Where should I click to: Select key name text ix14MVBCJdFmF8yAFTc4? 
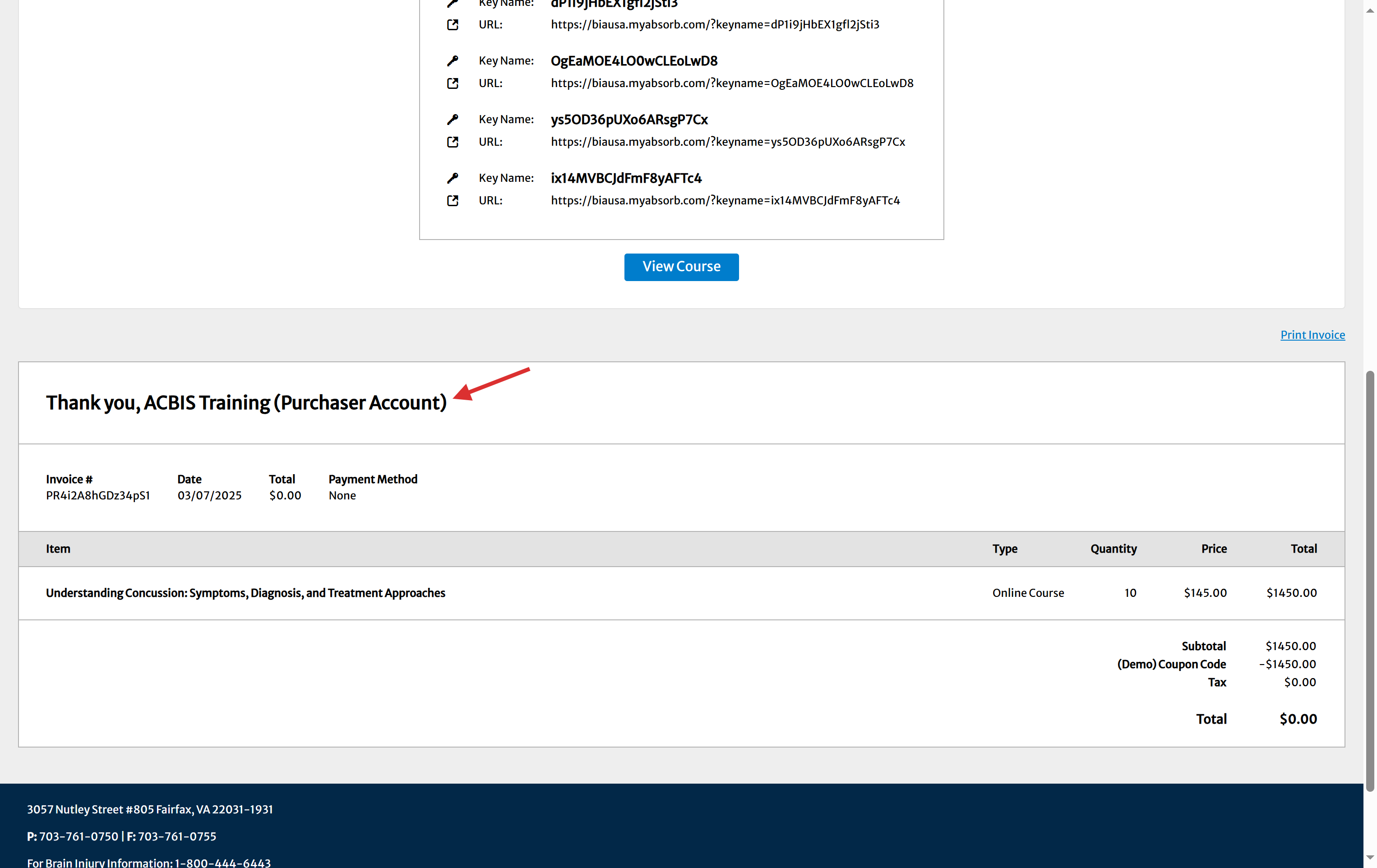(626, 178)
